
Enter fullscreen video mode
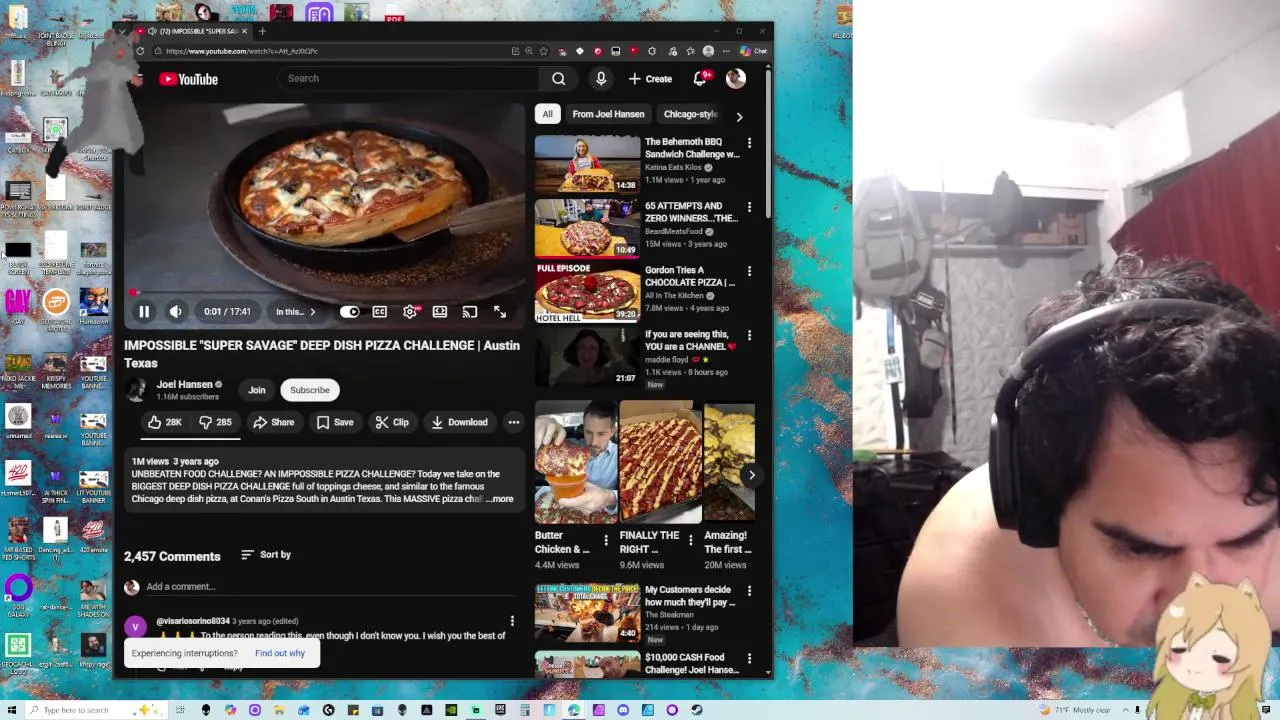[x=500, y=312]
